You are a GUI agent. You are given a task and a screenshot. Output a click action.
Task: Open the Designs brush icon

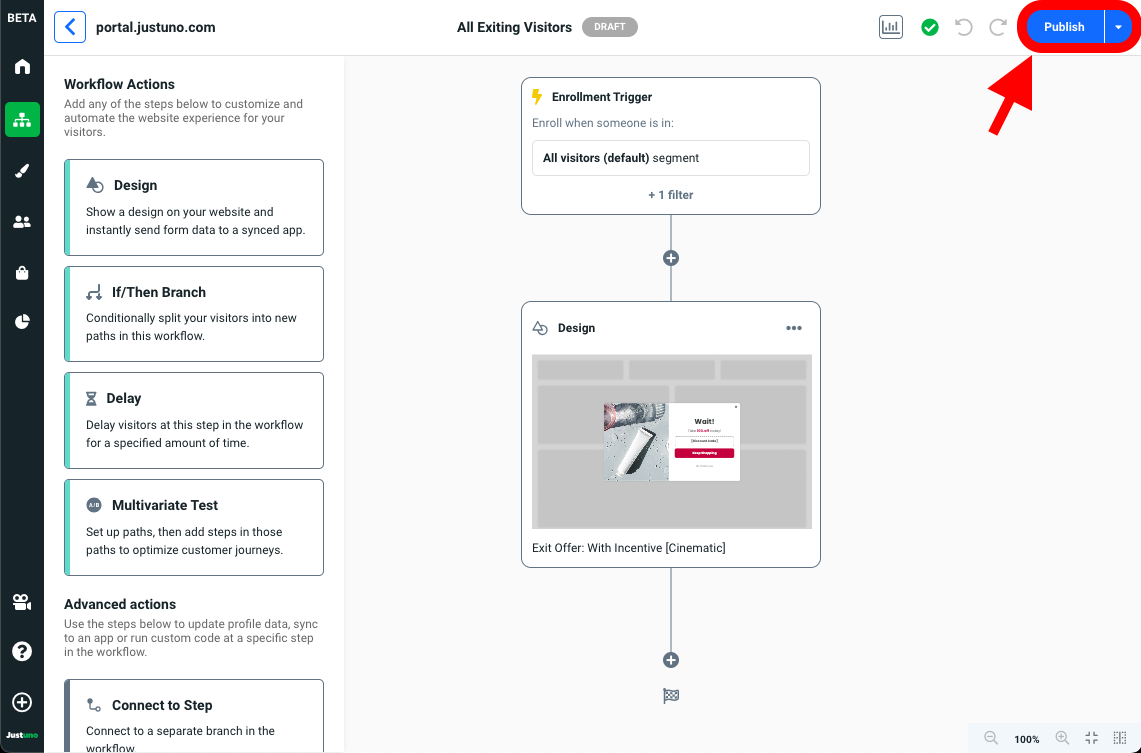(22, 171)
